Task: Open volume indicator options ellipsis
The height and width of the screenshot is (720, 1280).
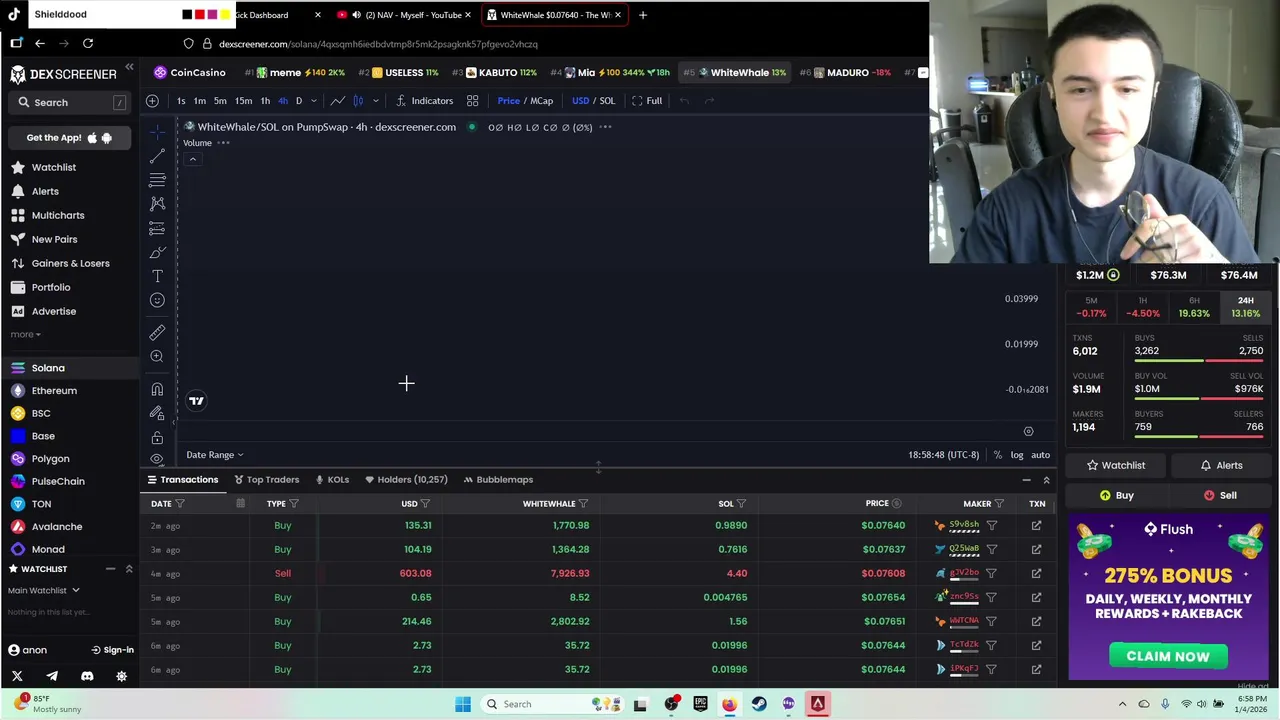Action: (223, 143)
